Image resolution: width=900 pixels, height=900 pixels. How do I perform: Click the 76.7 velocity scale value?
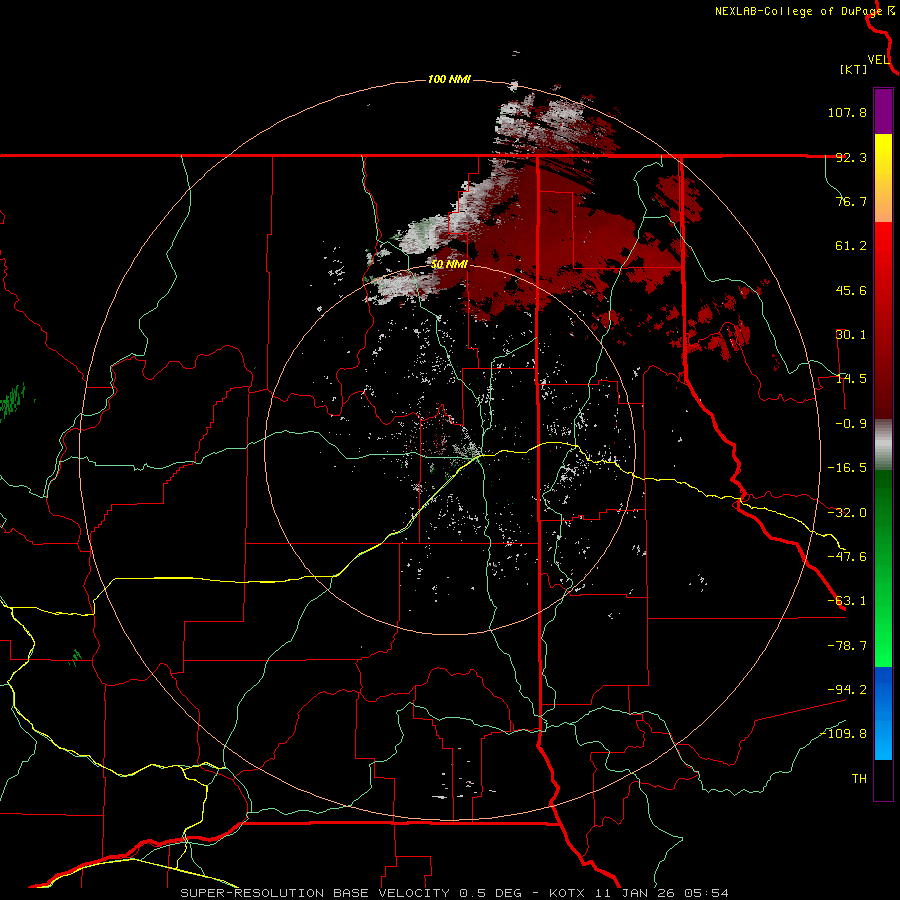pos(851,201)
